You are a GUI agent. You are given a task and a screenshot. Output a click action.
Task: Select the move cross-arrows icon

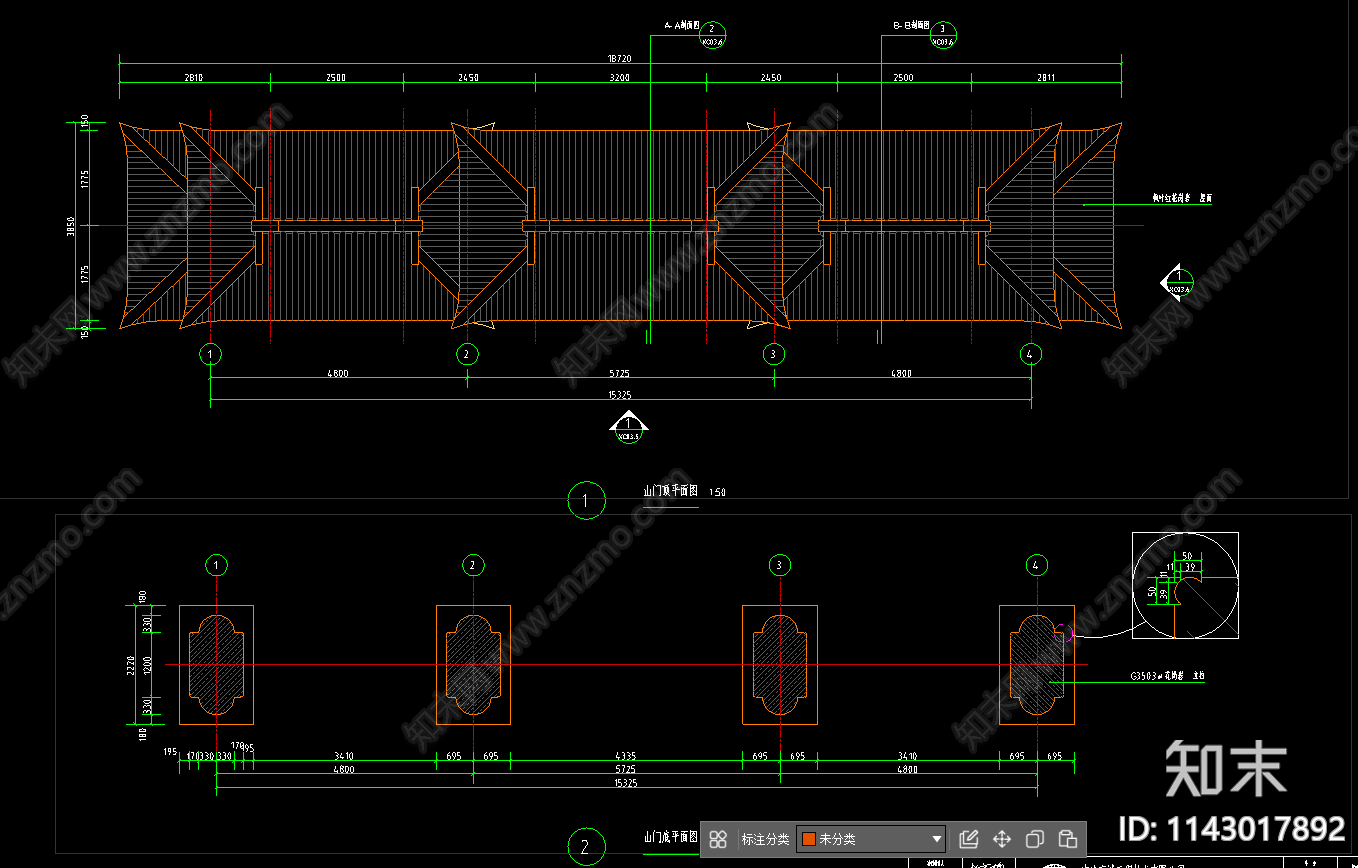(1001, 839)
